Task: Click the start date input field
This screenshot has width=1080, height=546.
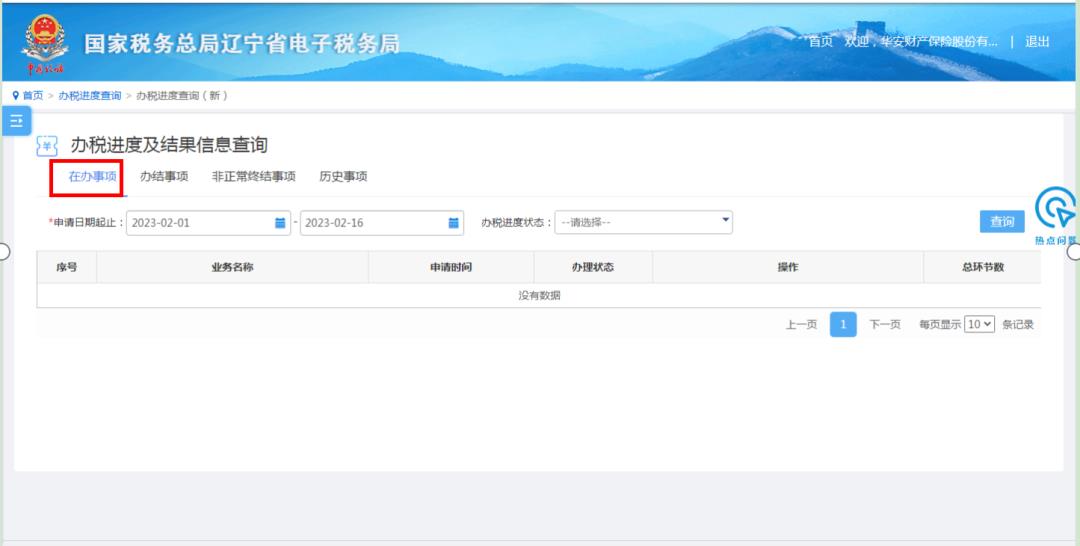Action: [200, 223]
